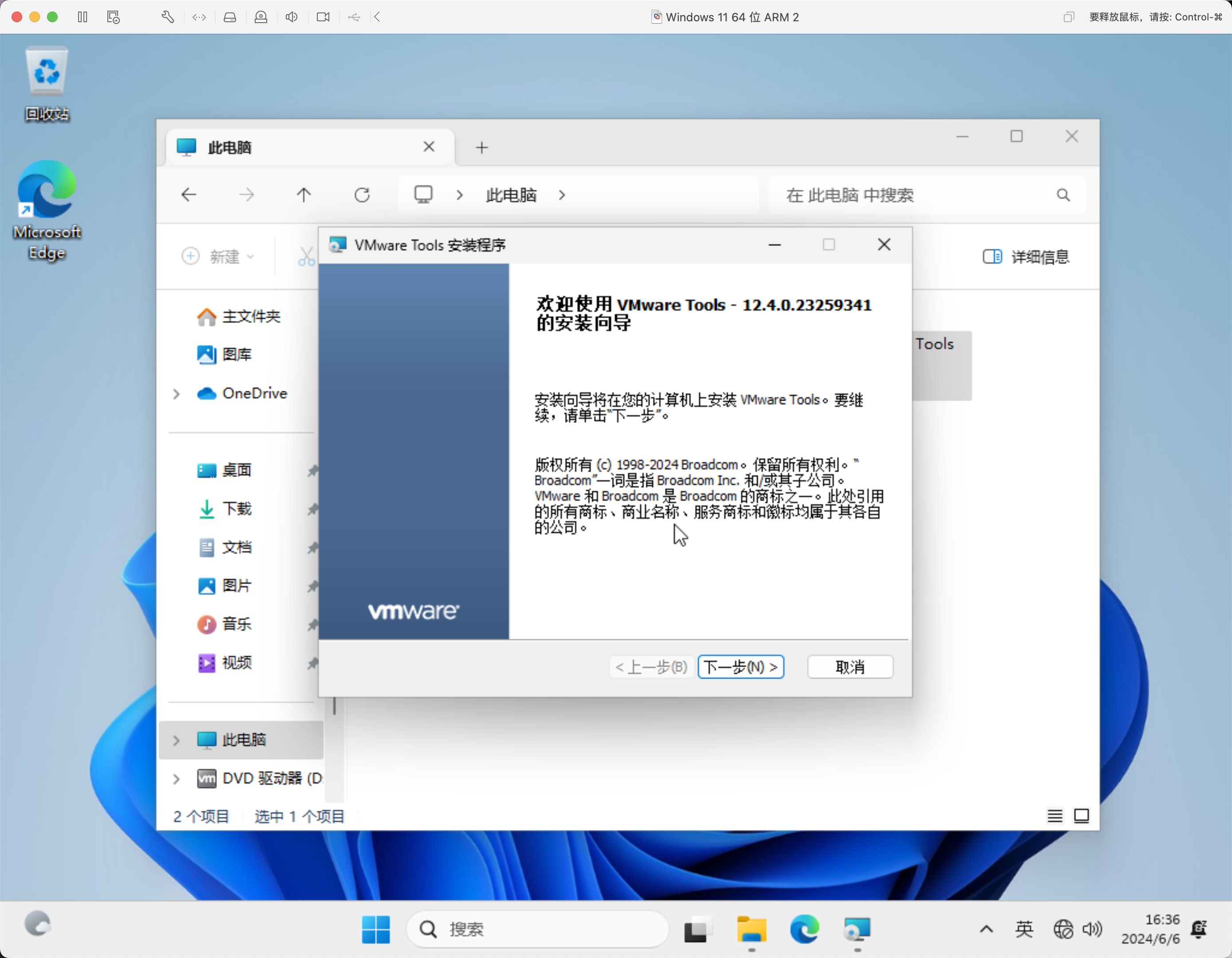This screenshot has height=958, width=1232.
Task: Expand the OneDrive tree node
Action: click(176, 394)
